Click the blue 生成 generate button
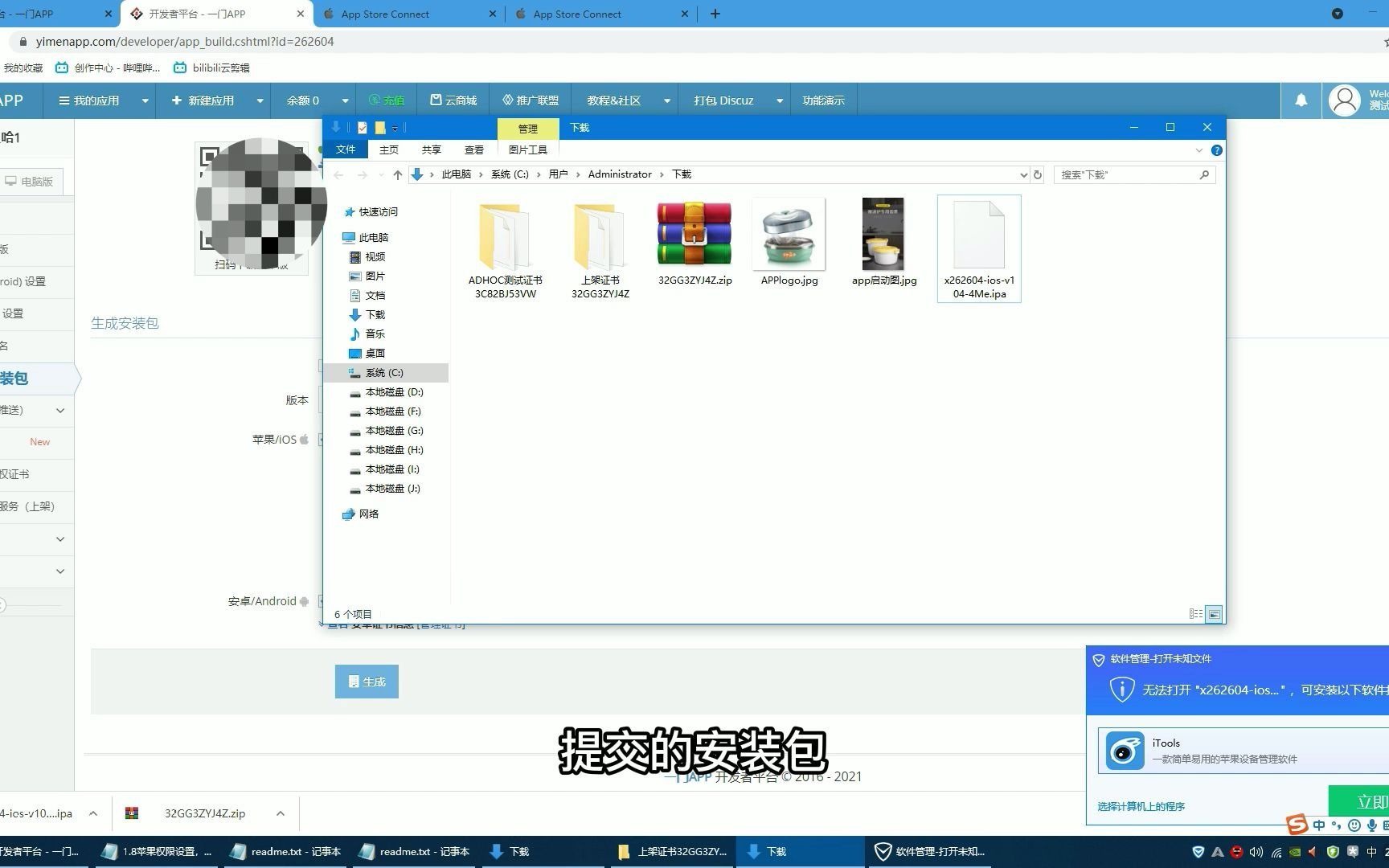Screen dimensions: 1389x868 point(367,681)
